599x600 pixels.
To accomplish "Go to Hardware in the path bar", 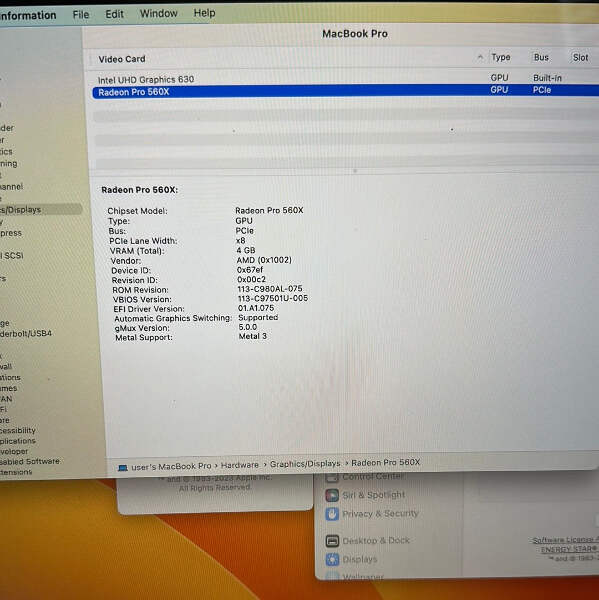I will tap(240, 465).
